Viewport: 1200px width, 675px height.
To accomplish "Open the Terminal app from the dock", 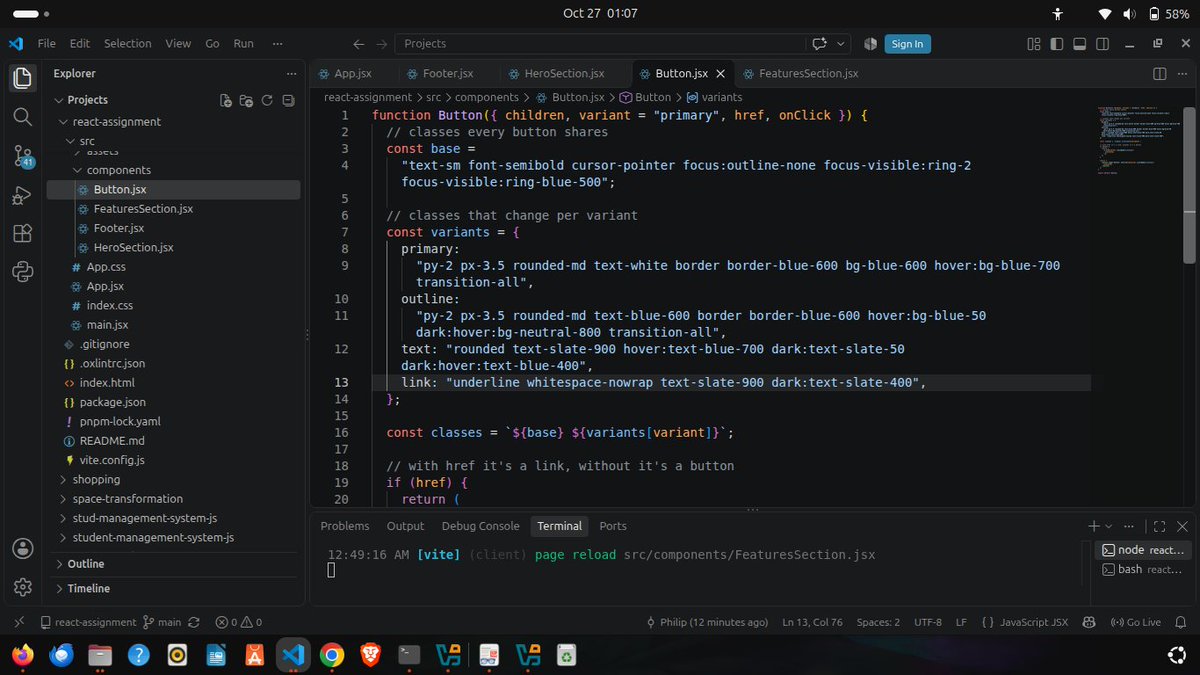I will click(410, 655).
